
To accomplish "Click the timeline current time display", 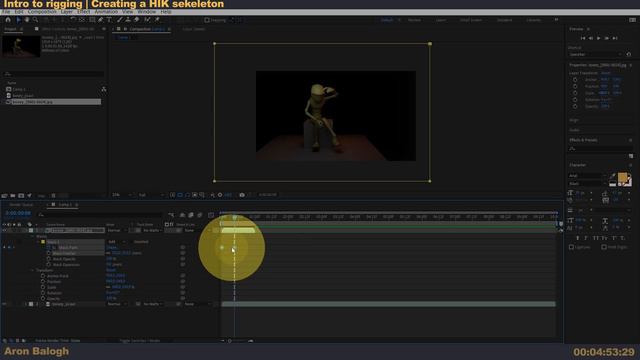I will [x=18, y=213].
